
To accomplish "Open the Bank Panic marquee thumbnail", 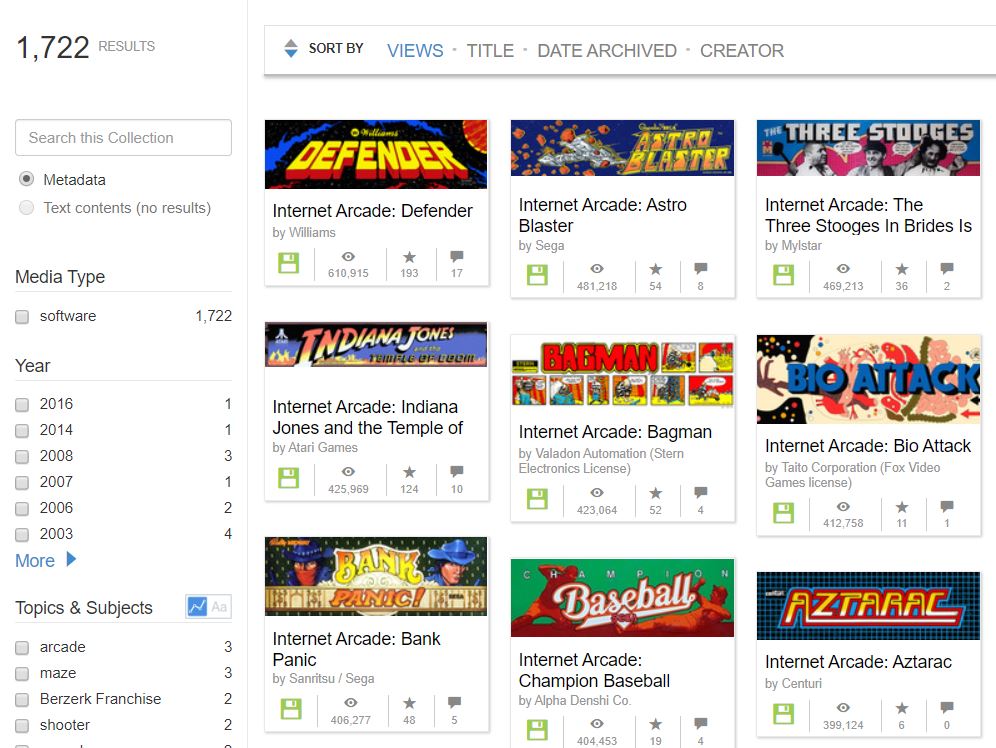I will point(376,577).
